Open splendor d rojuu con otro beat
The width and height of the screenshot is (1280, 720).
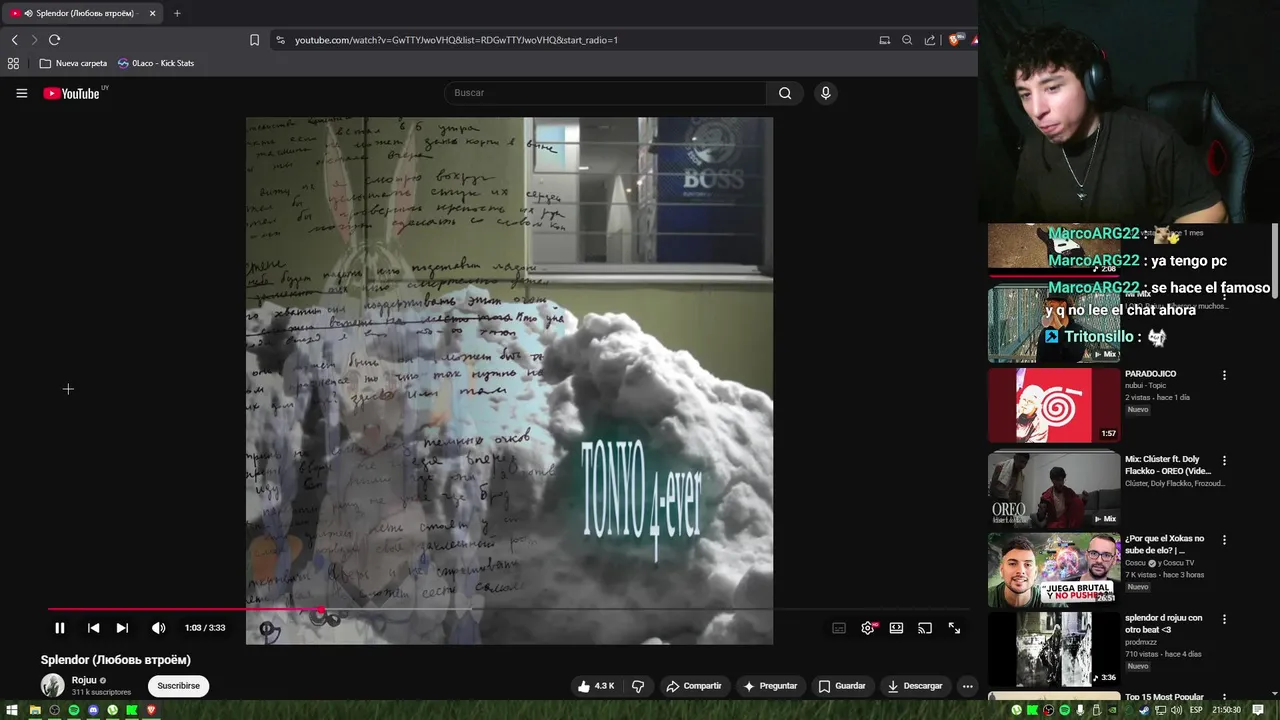click(x=1164, y=624)
